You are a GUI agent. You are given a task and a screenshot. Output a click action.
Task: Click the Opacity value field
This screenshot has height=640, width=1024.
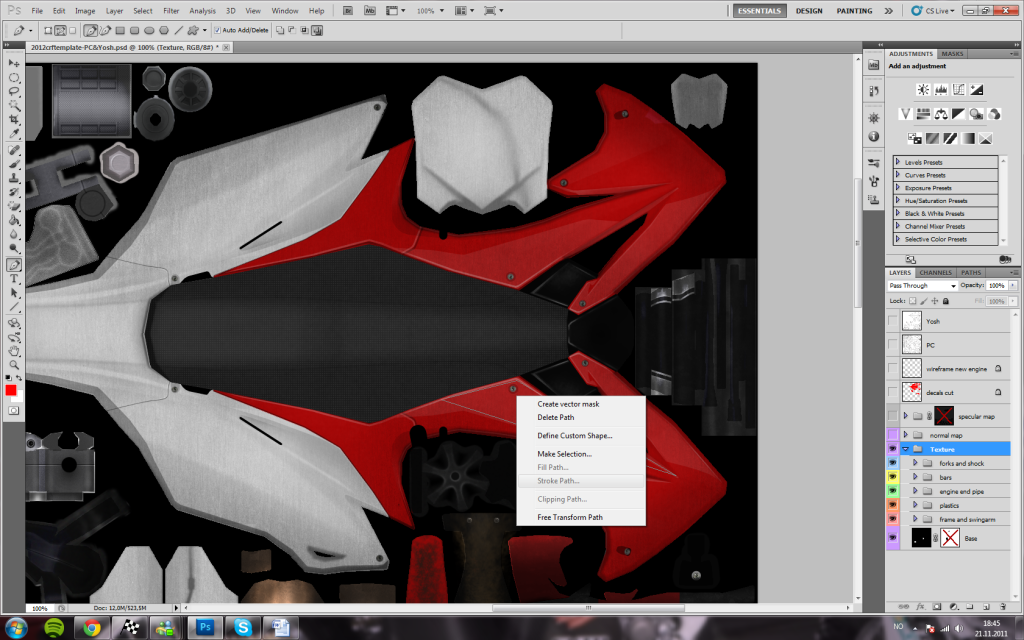point(997,285)
